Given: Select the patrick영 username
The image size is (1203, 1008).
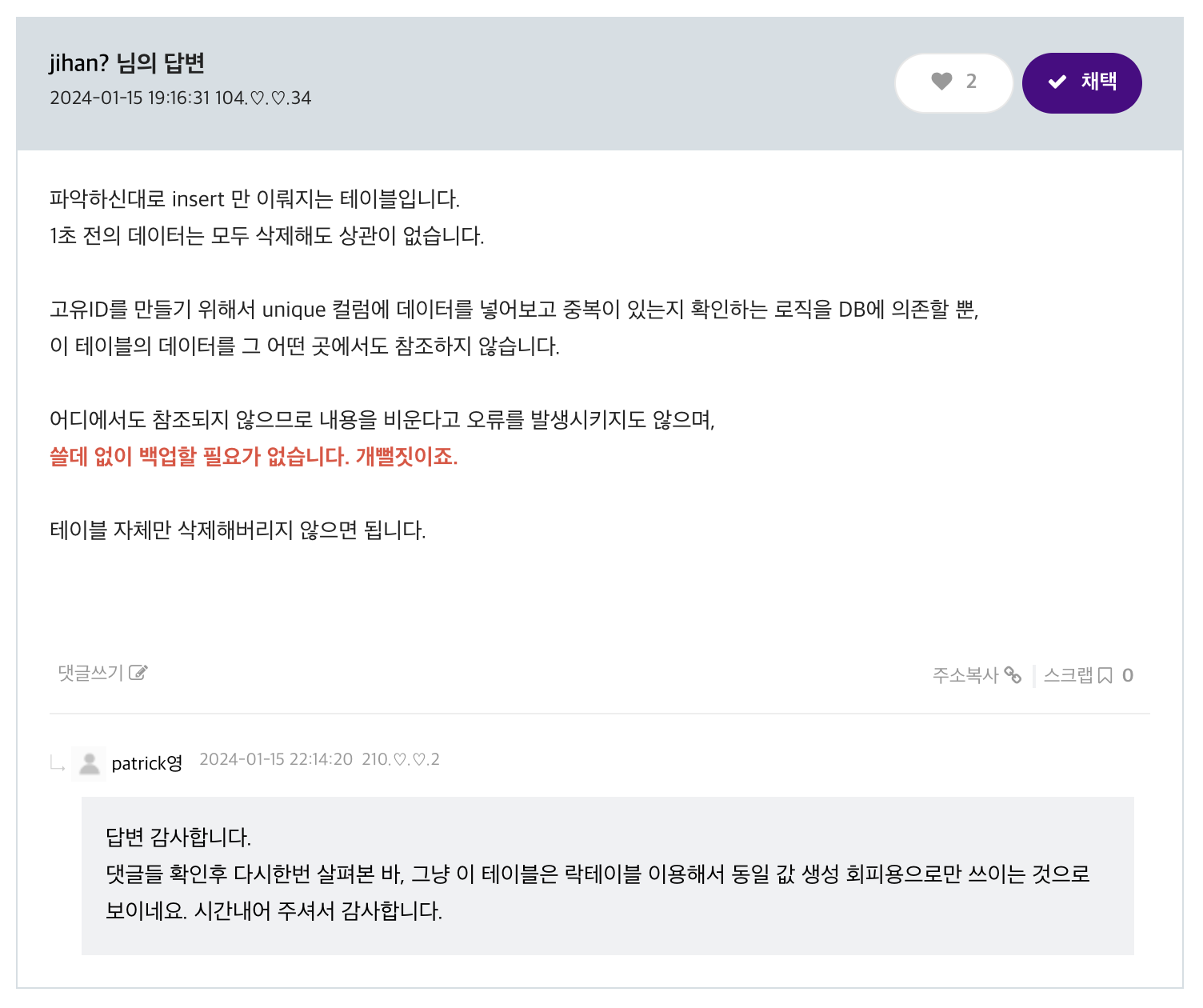Looking at the screenshot, I should click(x=147, y=763).
